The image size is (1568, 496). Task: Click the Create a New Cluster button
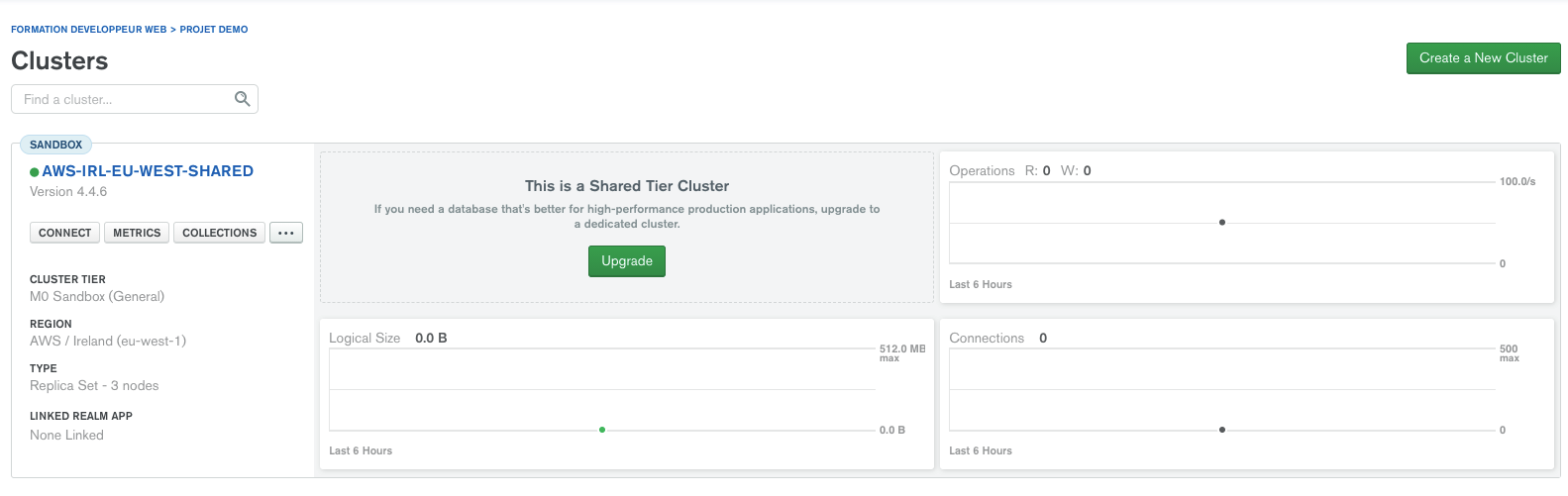click(x=1483, y=57)
